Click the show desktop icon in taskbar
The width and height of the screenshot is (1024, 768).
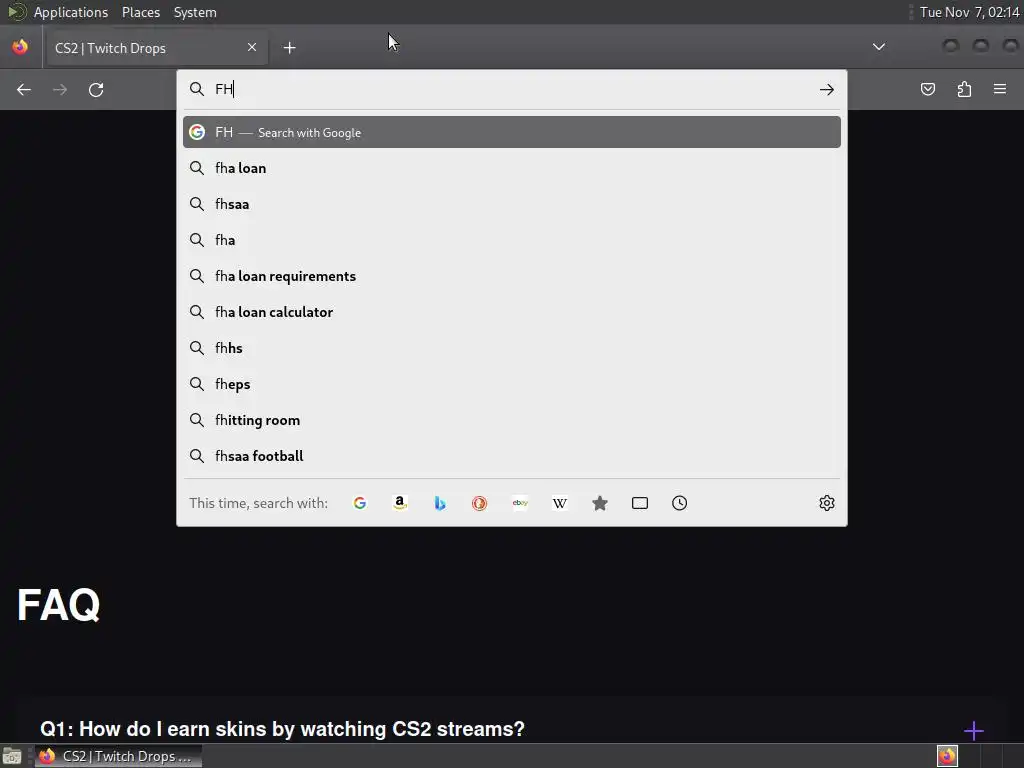click(12, 756)
